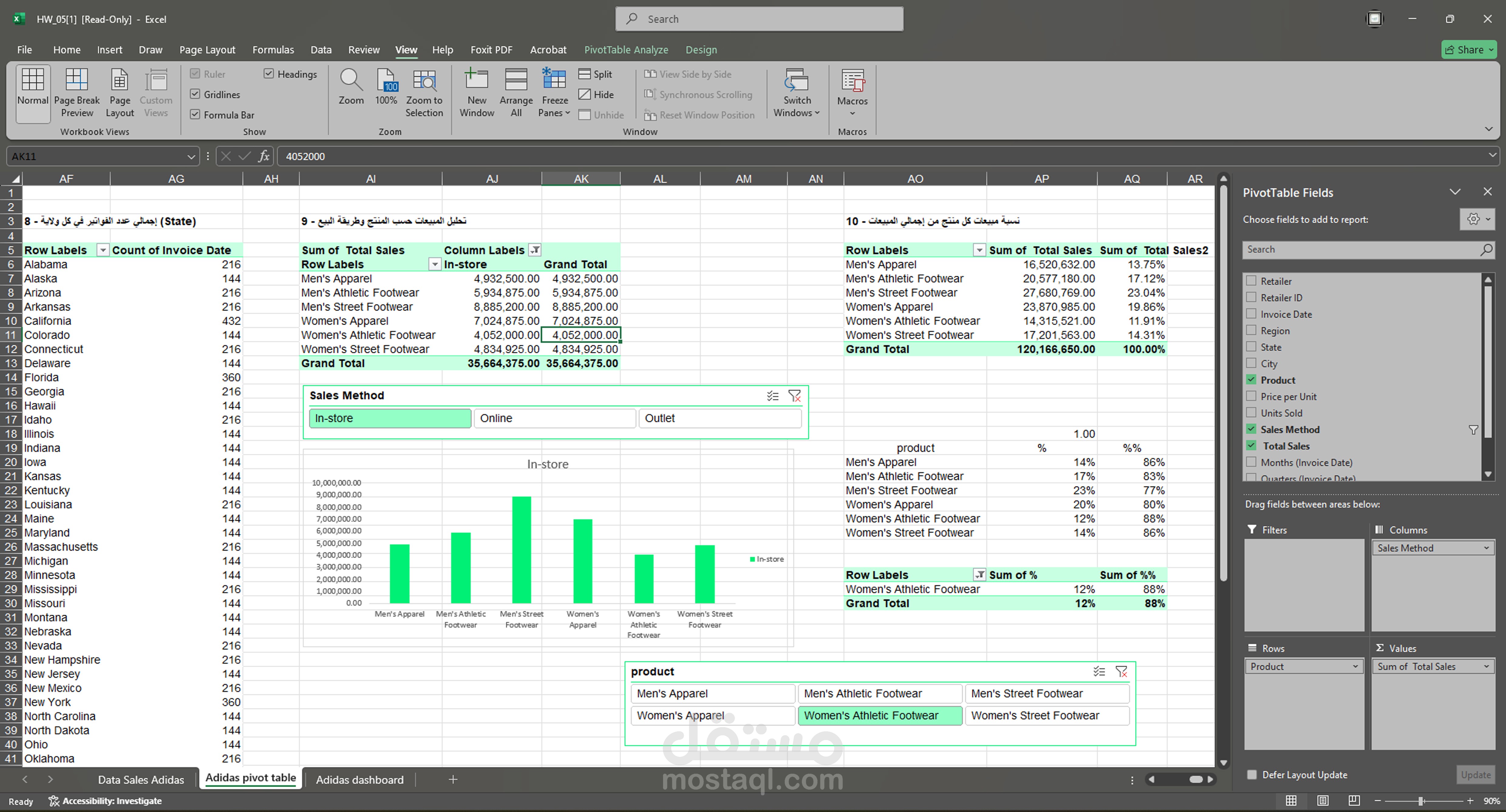Open multi-select on the Sales Method slicer
The width and height of the screenshot is (1506, 812).
[773, 396]
